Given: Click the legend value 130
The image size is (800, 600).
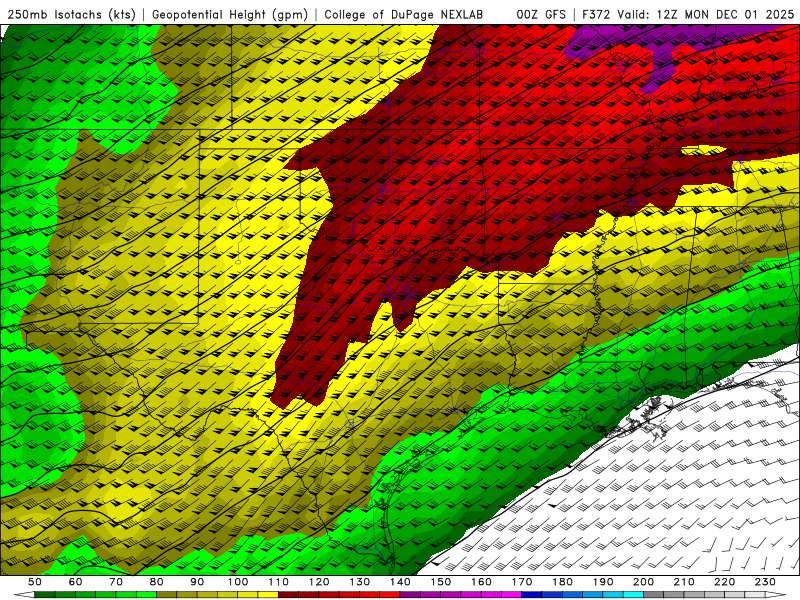Looking at the screenshot, I should (x=360, y=582).
